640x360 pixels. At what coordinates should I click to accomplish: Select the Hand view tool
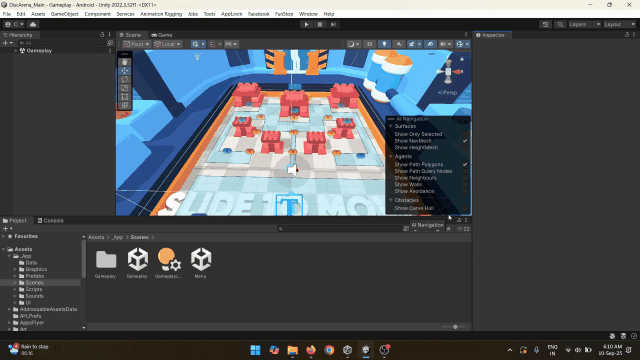pyautogui.click(x=125, y=62)
